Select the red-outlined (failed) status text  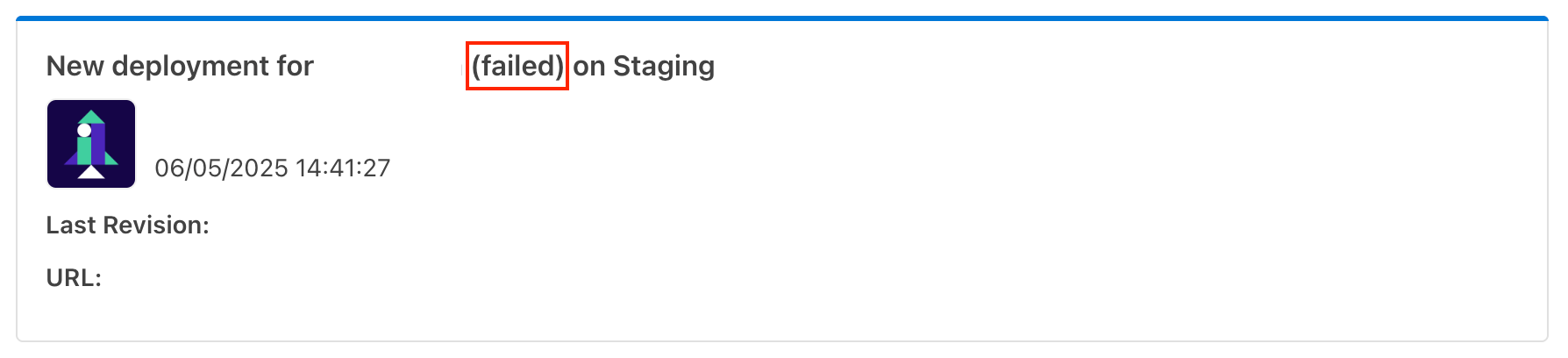[x=517, y=66]
